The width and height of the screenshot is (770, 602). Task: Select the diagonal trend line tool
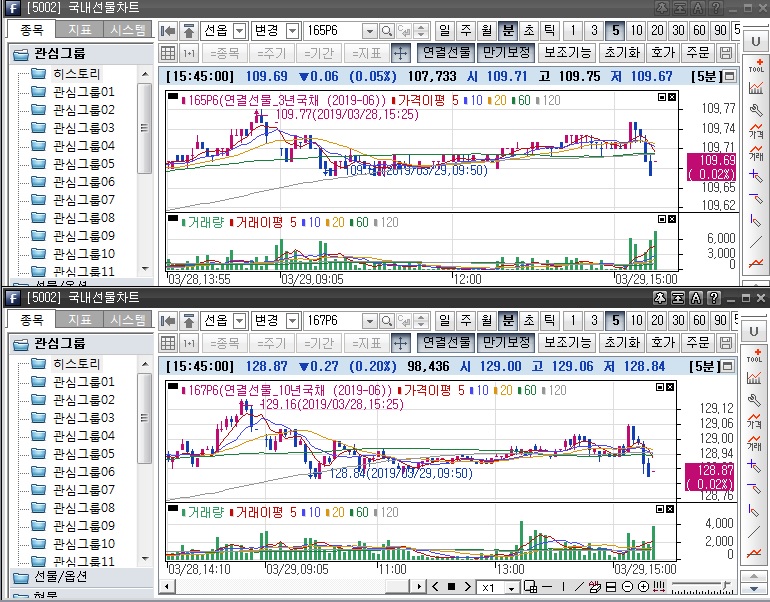coord(756,242)
